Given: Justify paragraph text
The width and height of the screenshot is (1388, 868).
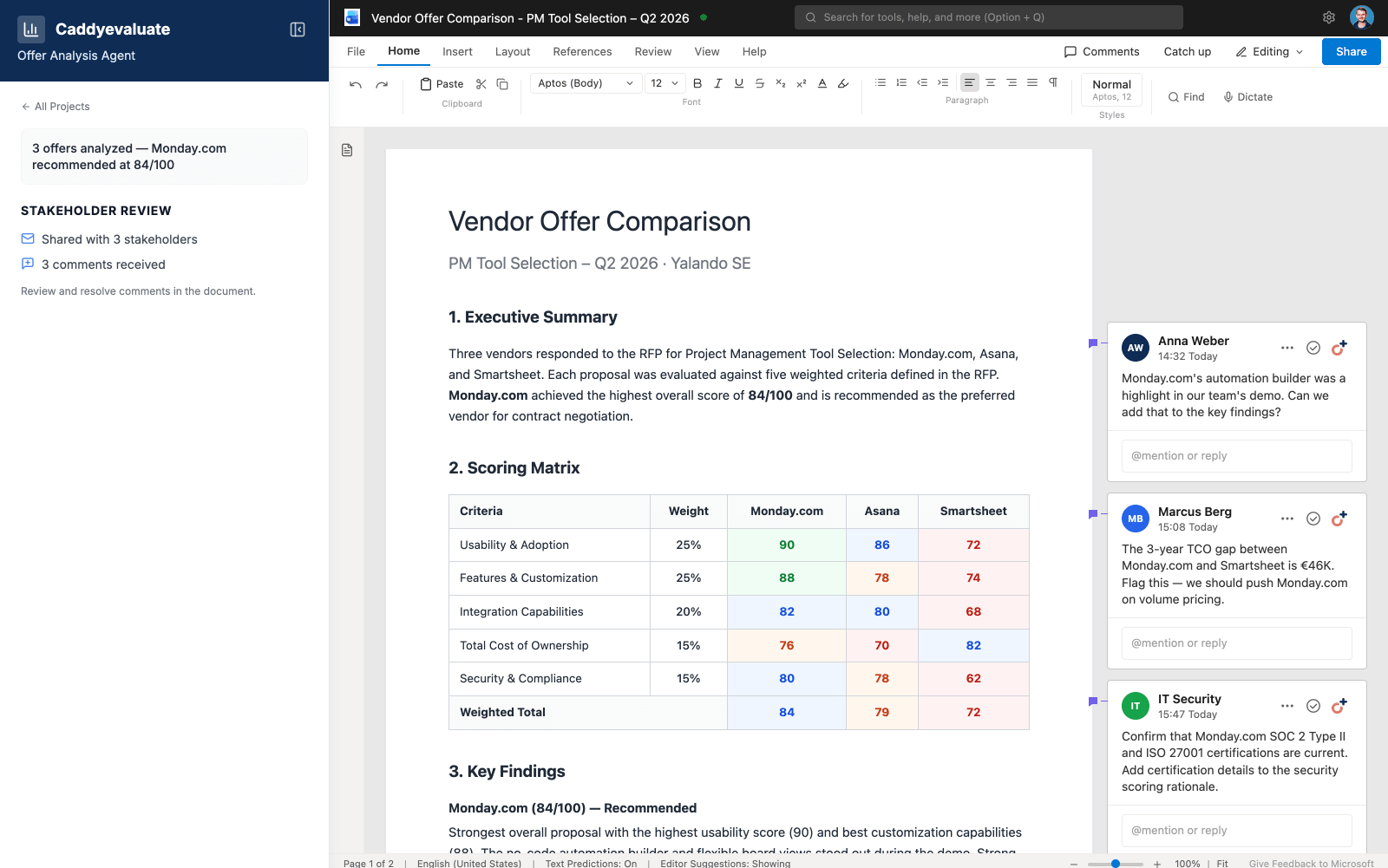Looking at the screenshot, I should coord(1032,82).
